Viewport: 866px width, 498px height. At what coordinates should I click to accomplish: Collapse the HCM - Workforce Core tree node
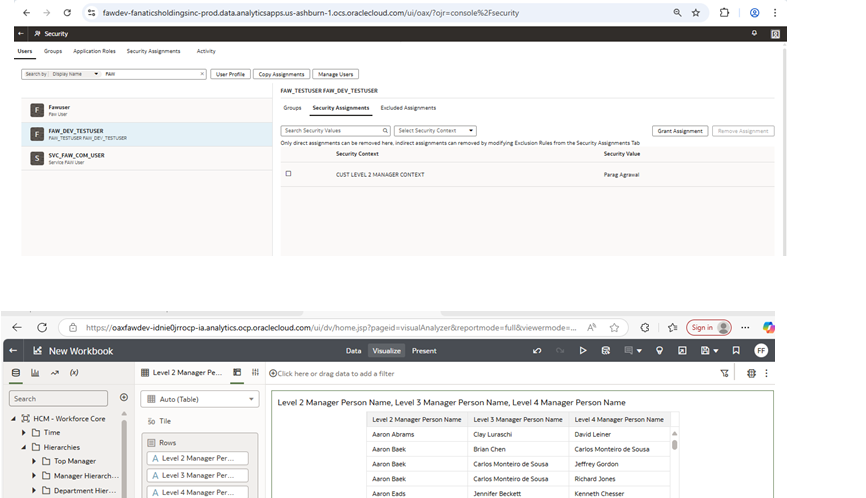(x=13, y=418)
